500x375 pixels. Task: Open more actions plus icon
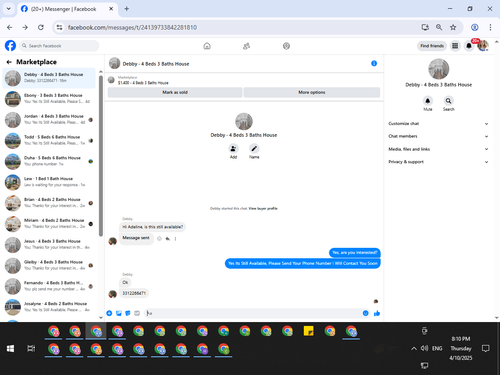click(109, 313)
